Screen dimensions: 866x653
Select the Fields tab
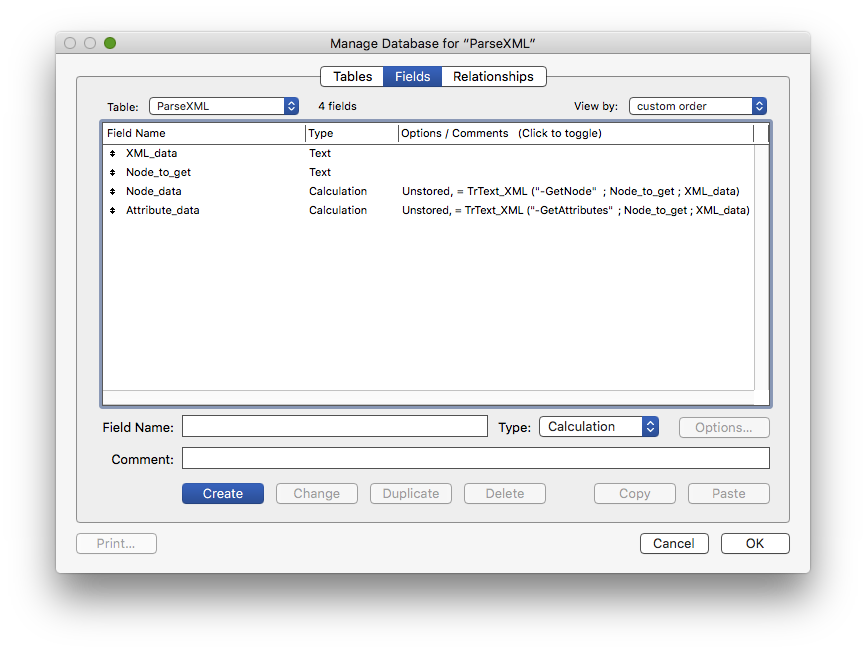412,76
